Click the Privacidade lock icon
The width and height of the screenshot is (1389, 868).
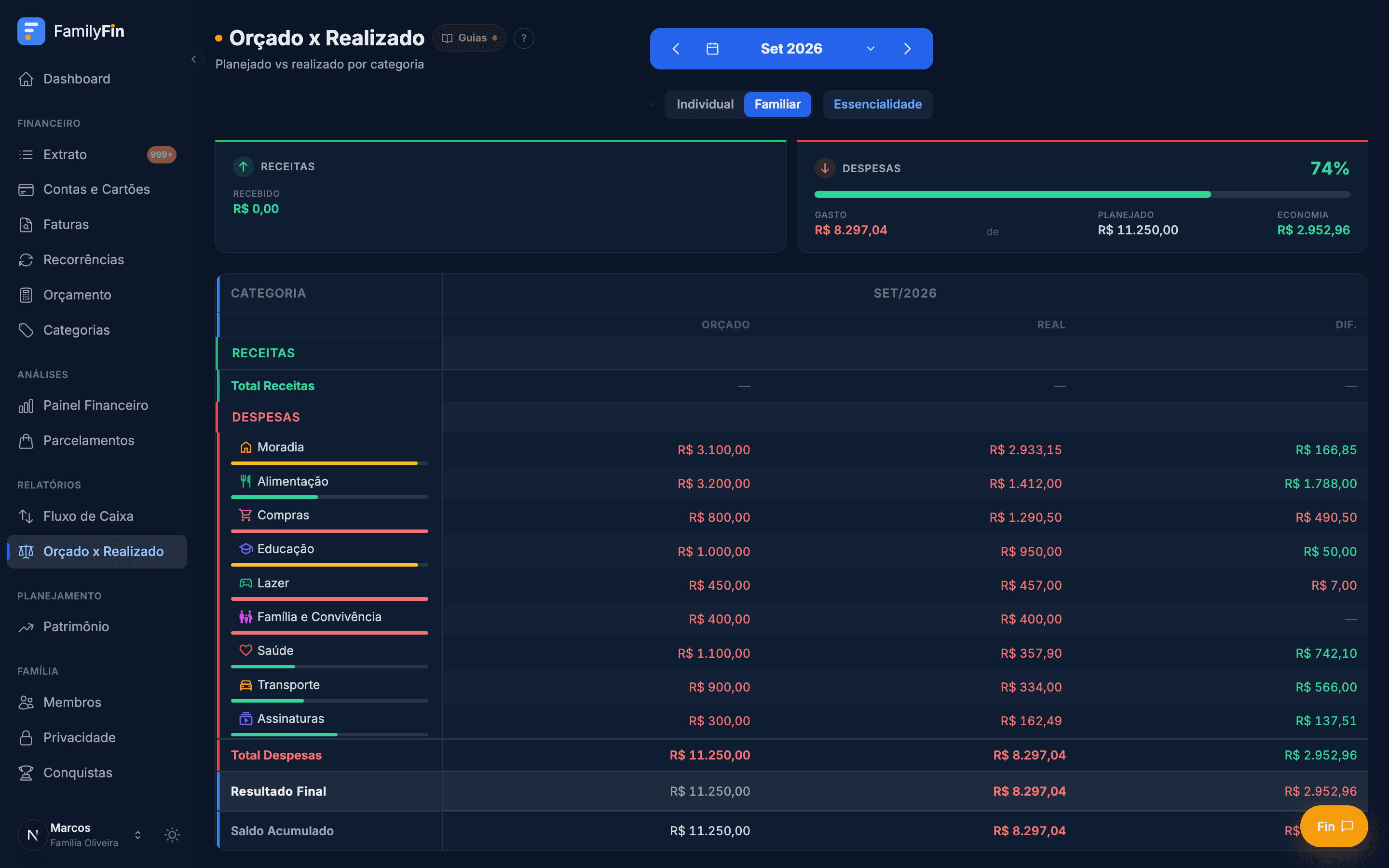pos(26,738)
